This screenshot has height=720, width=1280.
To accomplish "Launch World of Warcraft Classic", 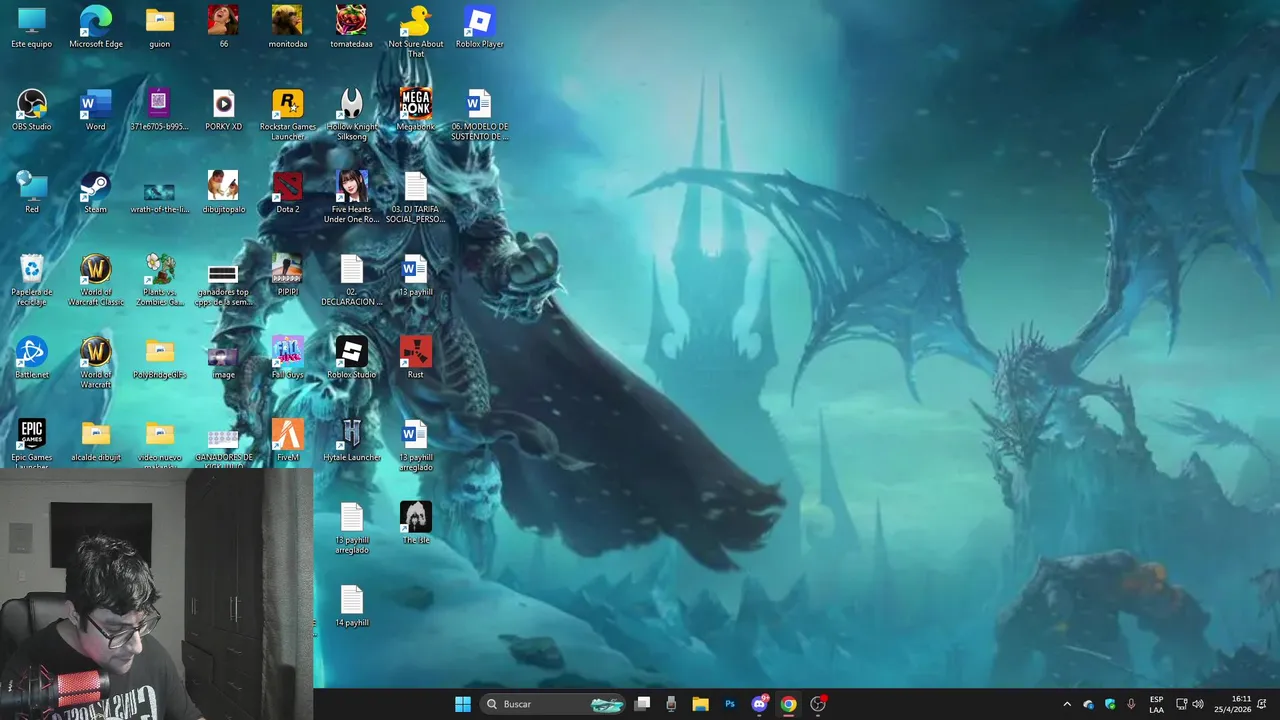I will (x=96, y=280).
